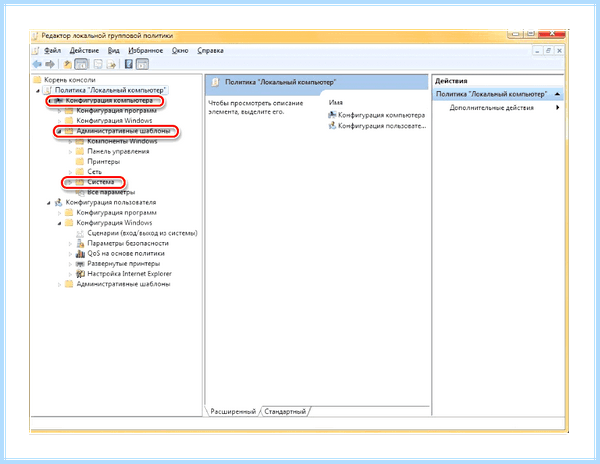Viewport: 600px width, 464px height.
Task: Switch to the Стандартный tab
Action: (x=285, y=412)
